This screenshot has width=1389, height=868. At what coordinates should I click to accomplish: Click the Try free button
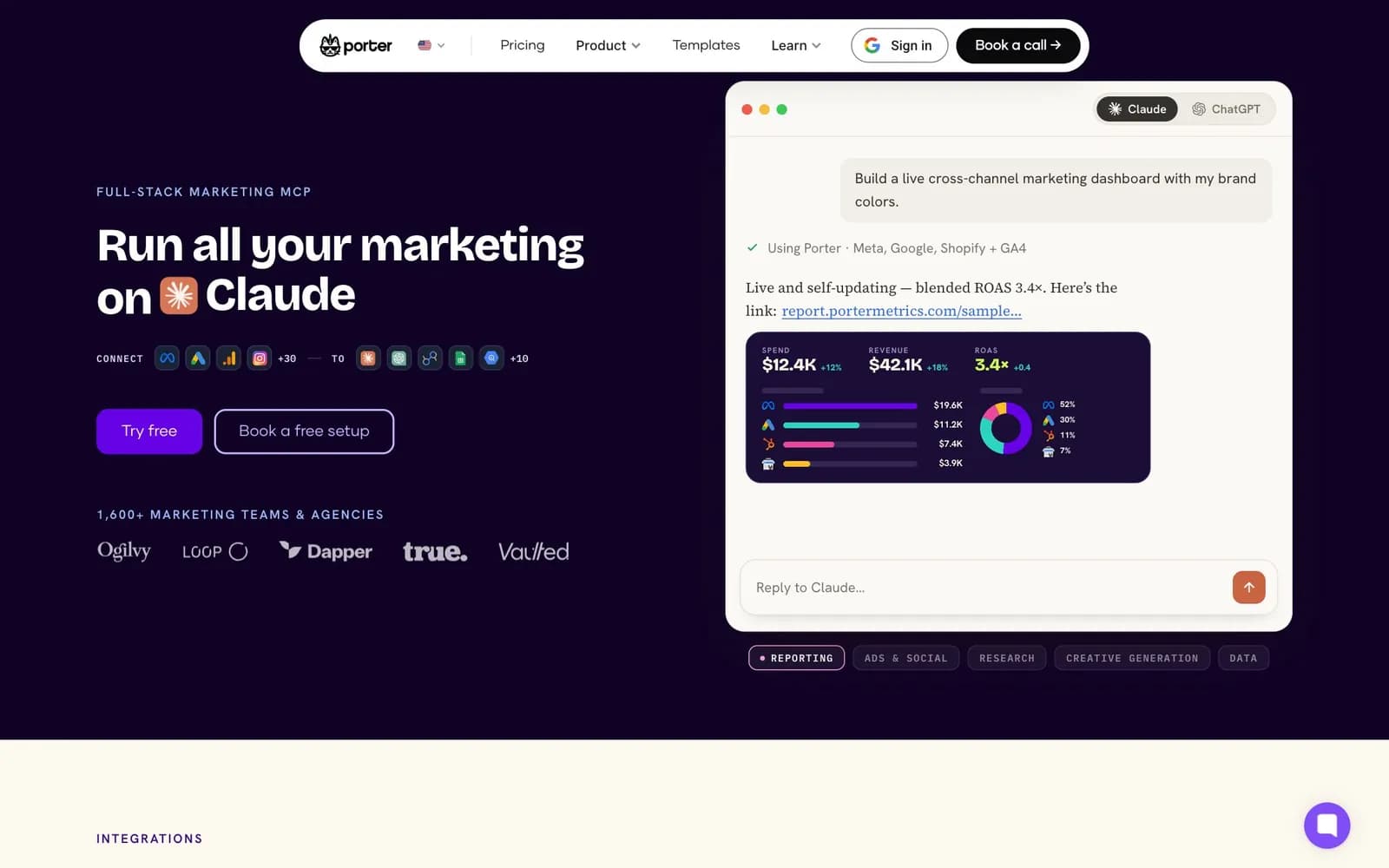(x=149, y=431)
